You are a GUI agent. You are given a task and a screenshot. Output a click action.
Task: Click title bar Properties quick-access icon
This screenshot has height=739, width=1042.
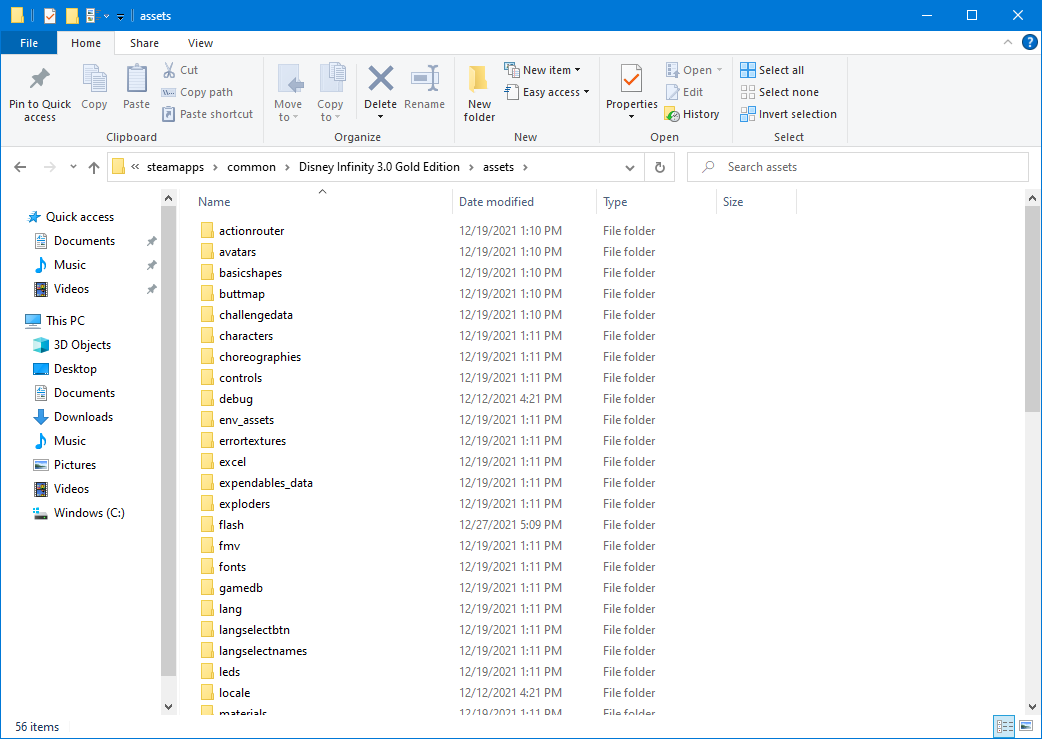51,15
